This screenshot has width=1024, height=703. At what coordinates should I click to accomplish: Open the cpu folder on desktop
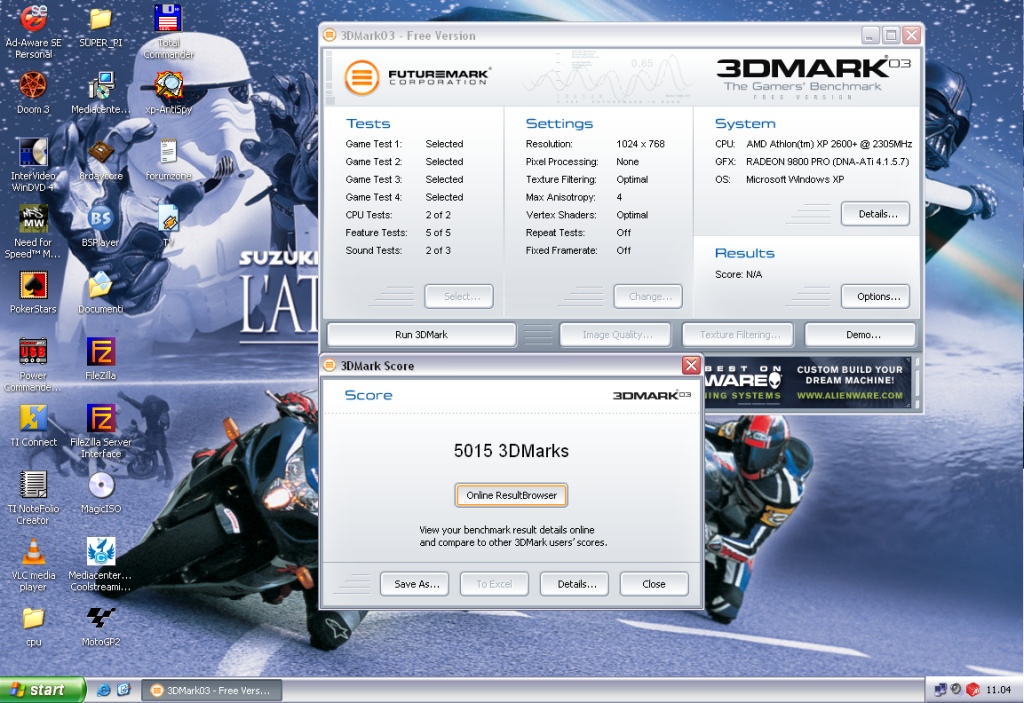point(33,619)
